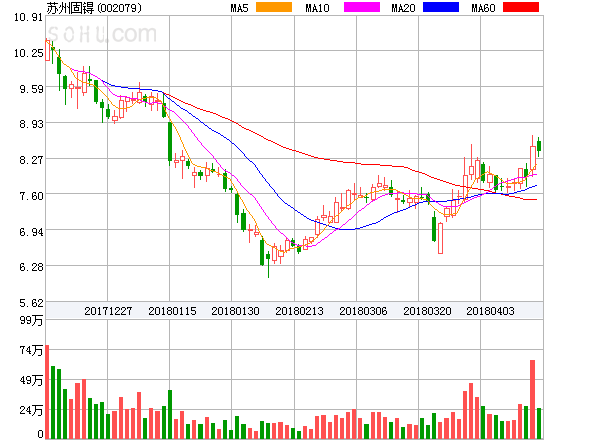600x440 pixels.
Task: Click the 20180306 date label
Action: tap(363, 311)
